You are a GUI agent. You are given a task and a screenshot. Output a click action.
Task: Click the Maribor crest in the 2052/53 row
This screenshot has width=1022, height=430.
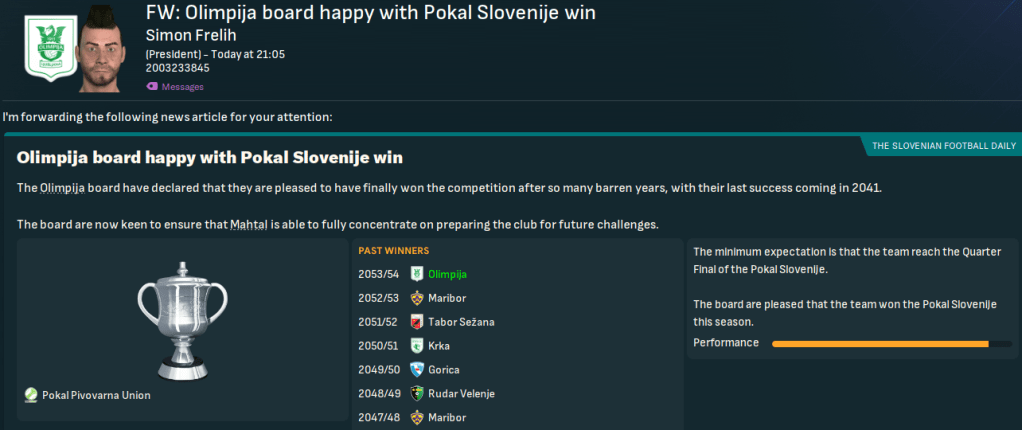click(x=417, y=298)
